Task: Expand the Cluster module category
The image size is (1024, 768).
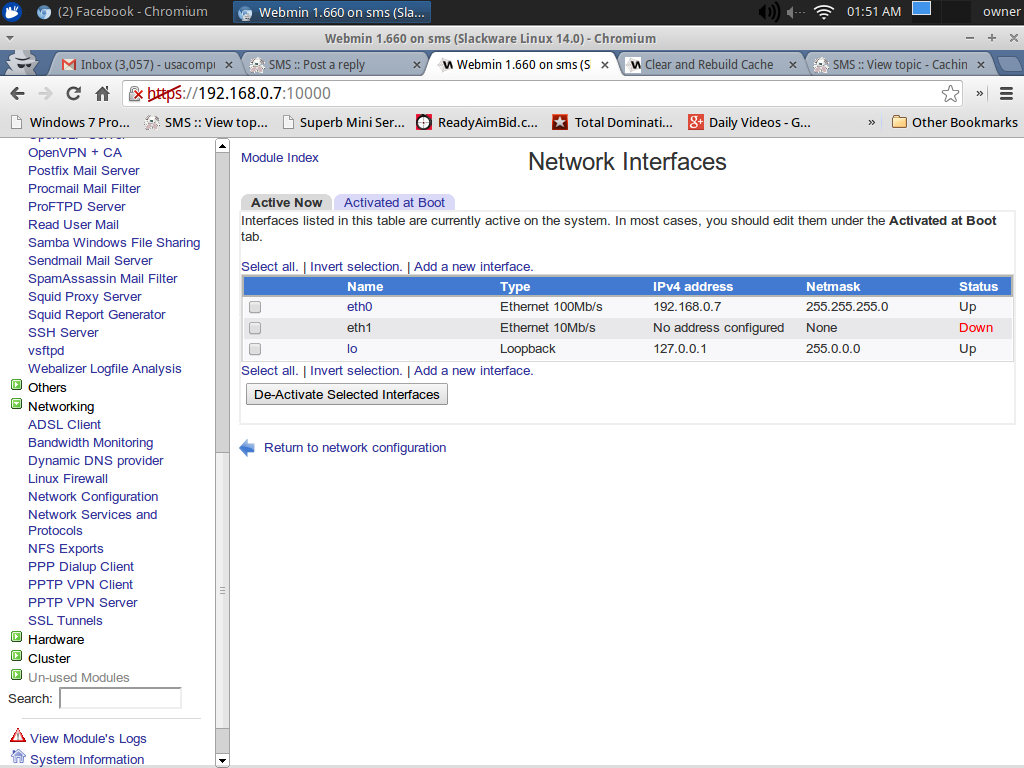Action: 16,657
